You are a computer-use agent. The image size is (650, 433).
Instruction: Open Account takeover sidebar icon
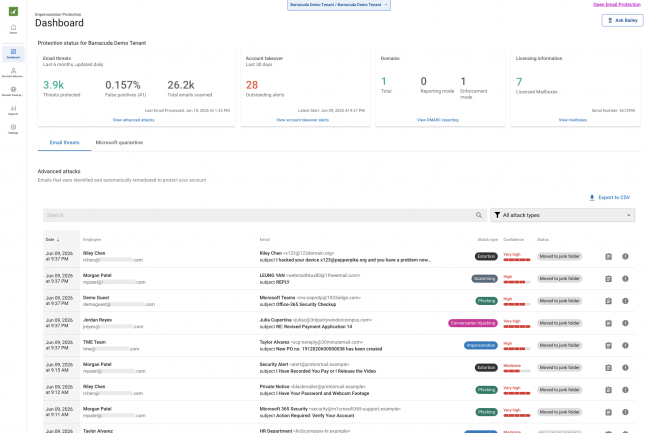tap(13, 73)
